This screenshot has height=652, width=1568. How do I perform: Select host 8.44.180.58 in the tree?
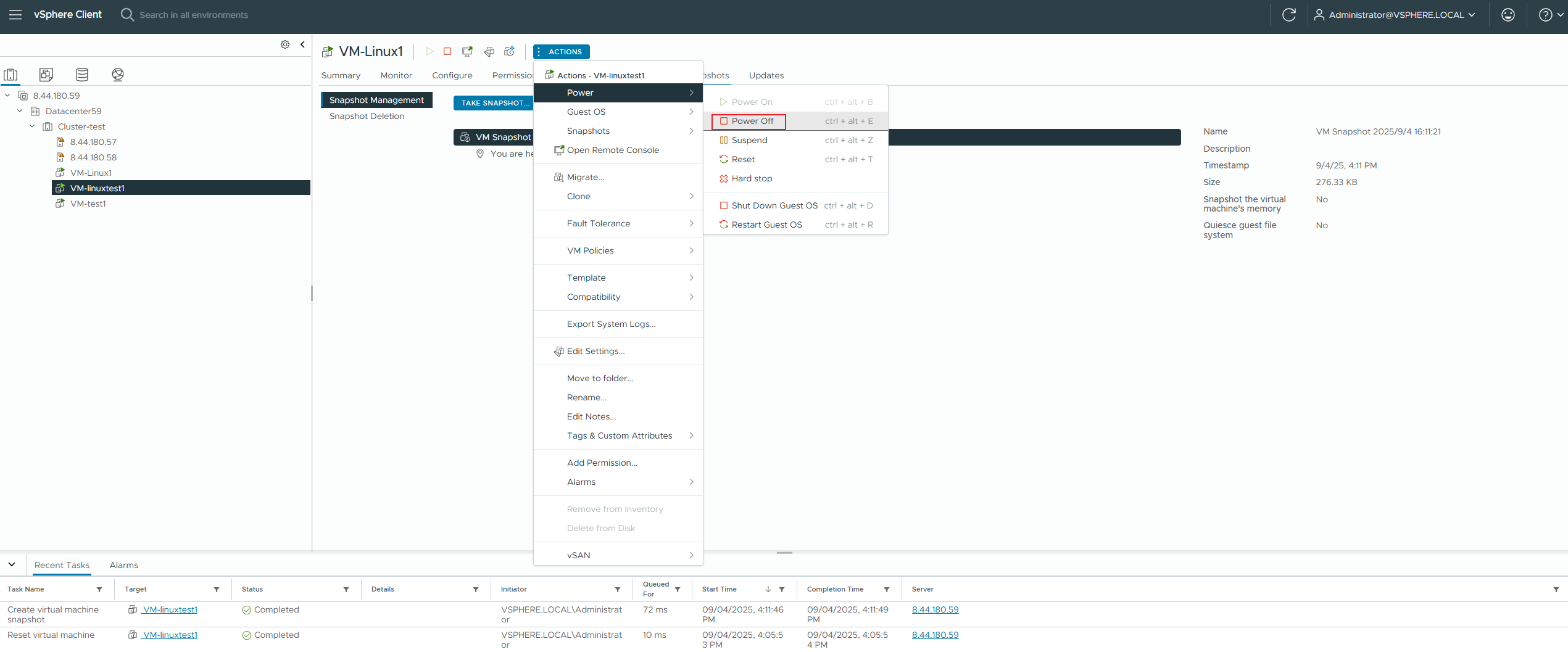pos(93,157)
